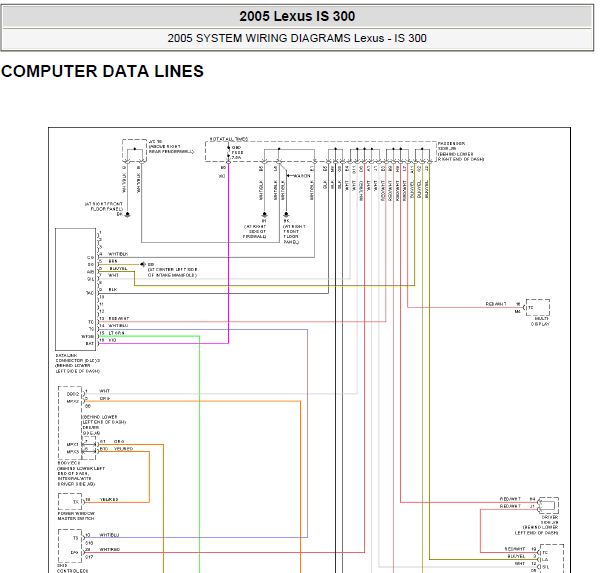Select the "WHT/RED" label at skid control ECU

109,549
